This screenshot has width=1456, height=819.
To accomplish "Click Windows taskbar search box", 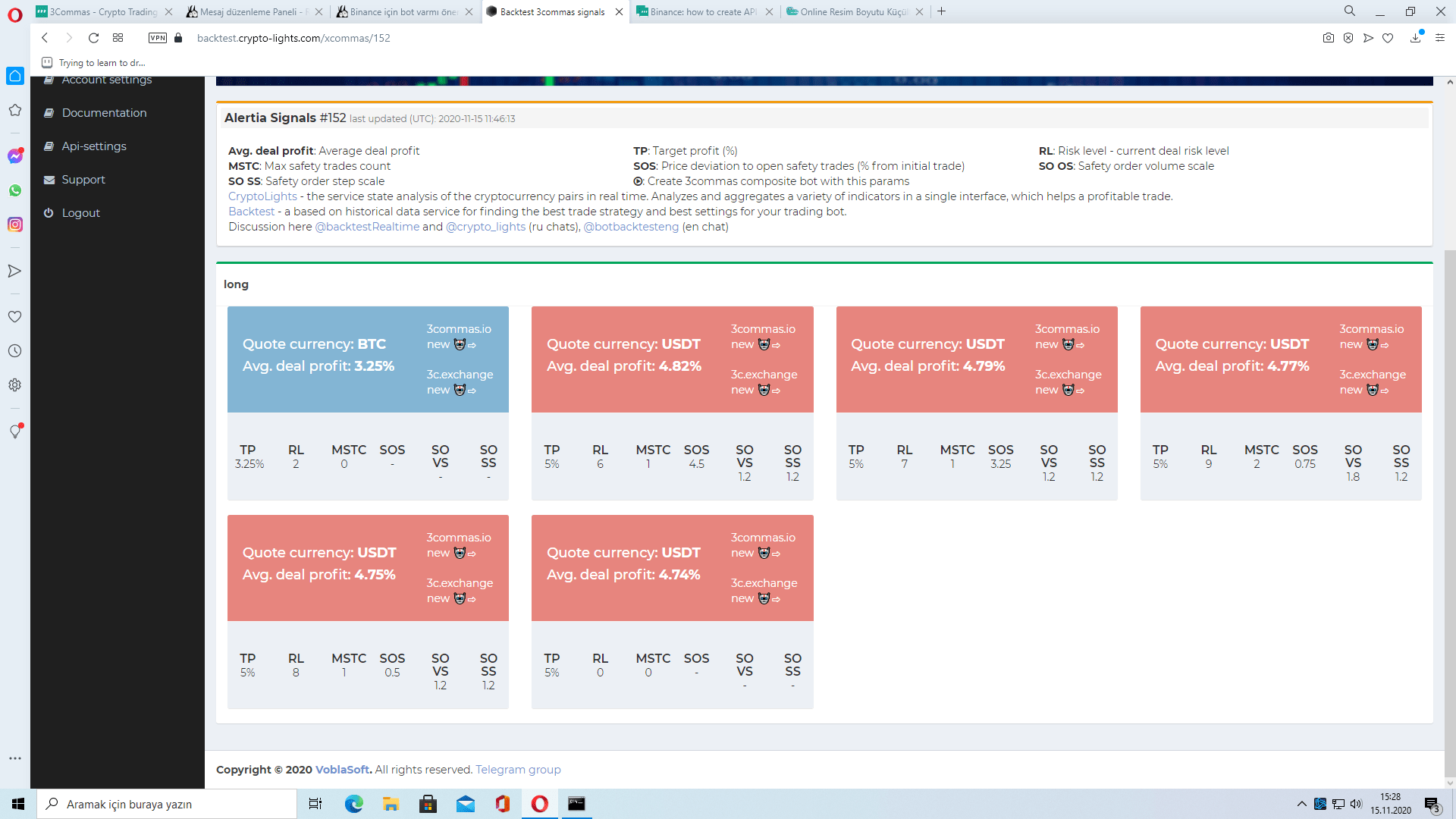I will coord(167,804).
